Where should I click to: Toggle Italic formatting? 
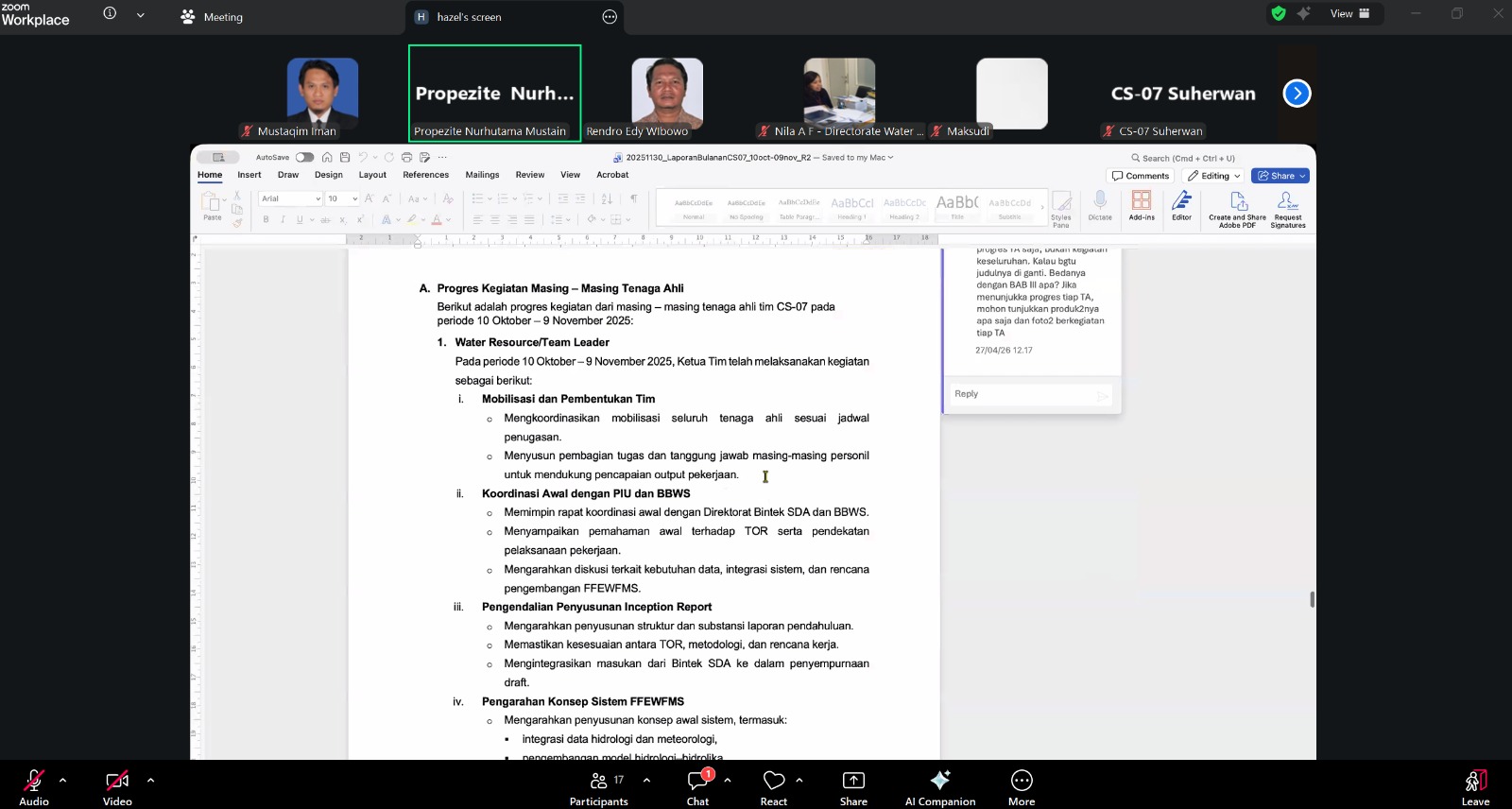pos(283,219)
